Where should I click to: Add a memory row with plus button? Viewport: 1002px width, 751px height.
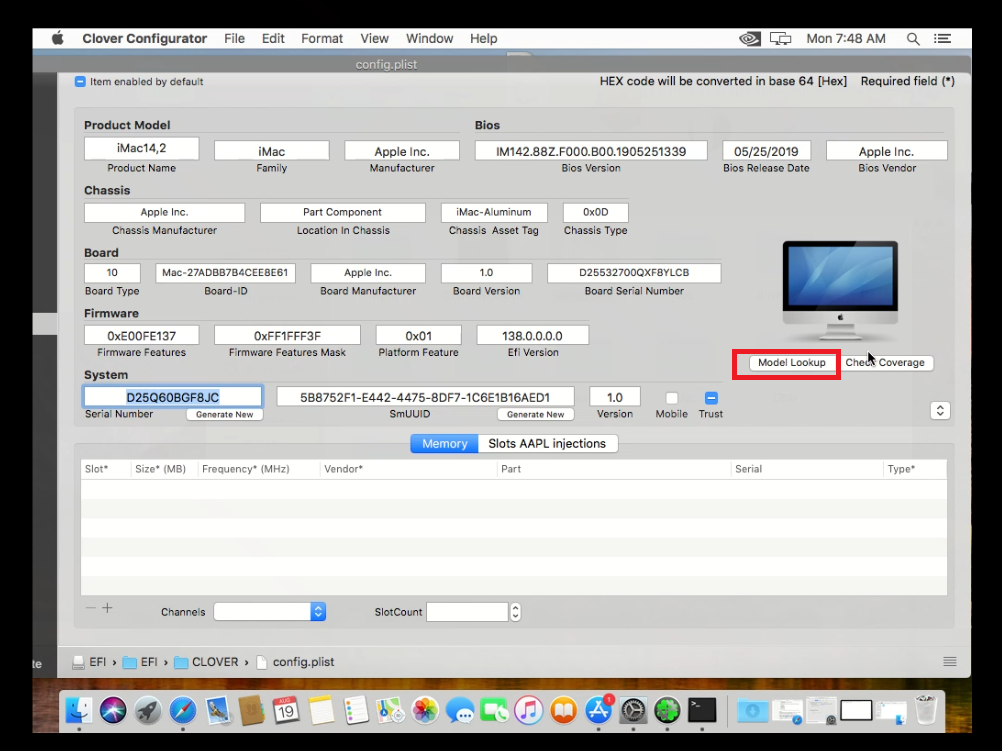point(107,608)
